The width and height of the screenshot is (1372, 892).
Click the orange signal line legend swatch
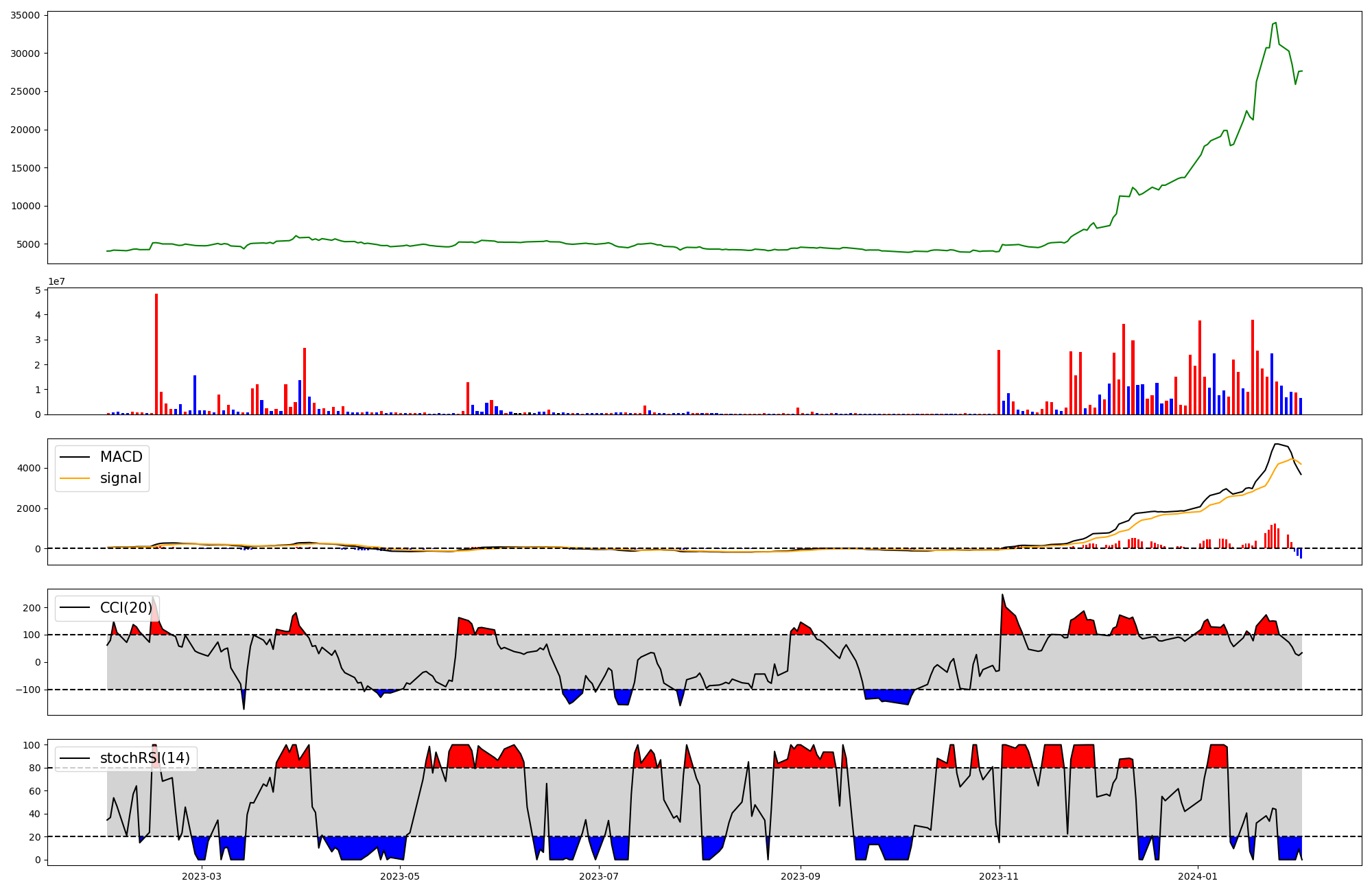pyautogui.click(x=75, y=478)
